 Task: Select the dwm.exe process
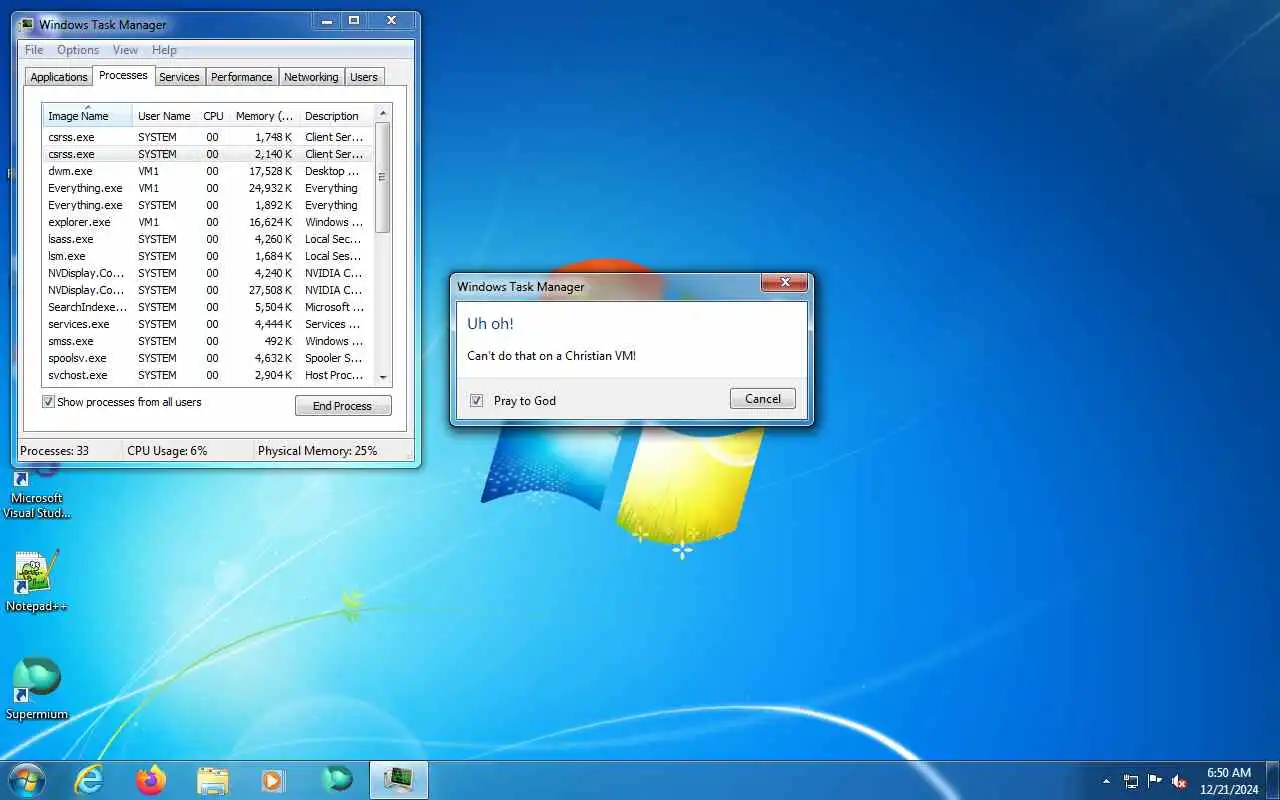(x=208, y=171)
